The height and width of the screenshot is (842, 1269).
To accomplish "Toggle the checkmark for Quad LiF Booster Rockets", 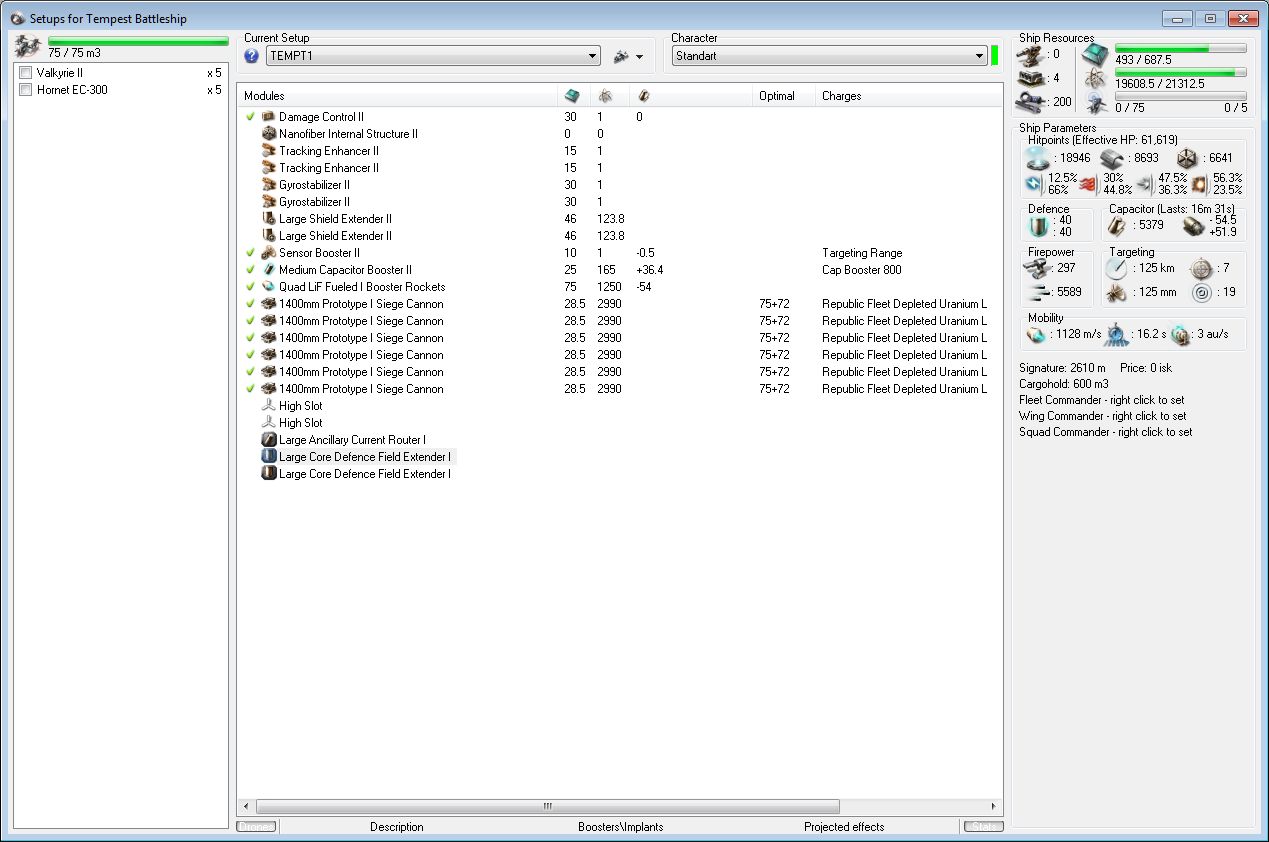I will (251, 287).
